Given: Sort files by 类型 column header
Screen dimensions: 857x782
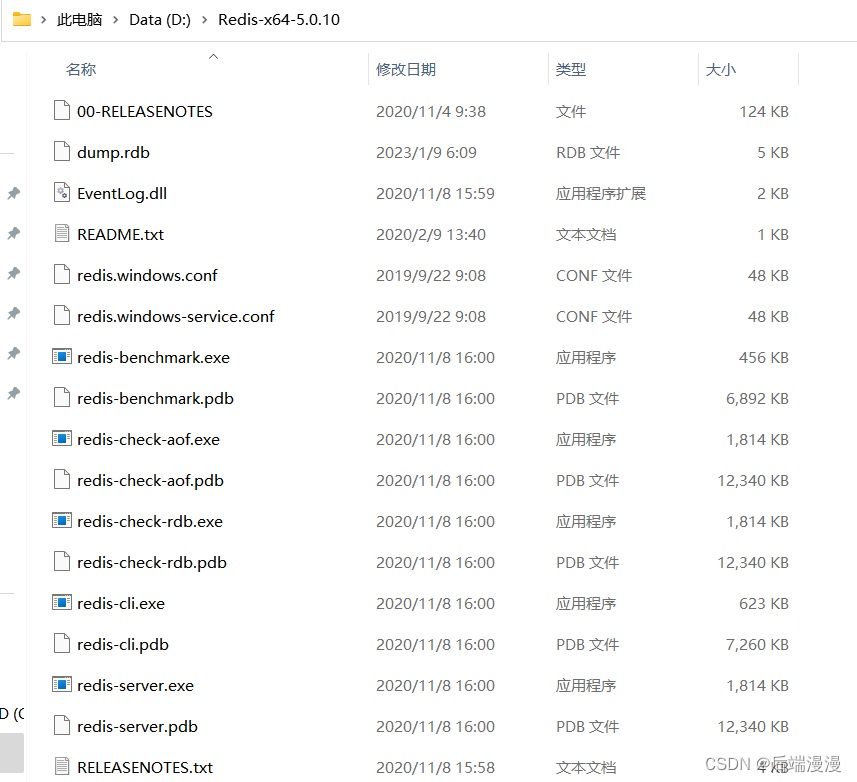Looking at the screenshot, I should (571, 69).
